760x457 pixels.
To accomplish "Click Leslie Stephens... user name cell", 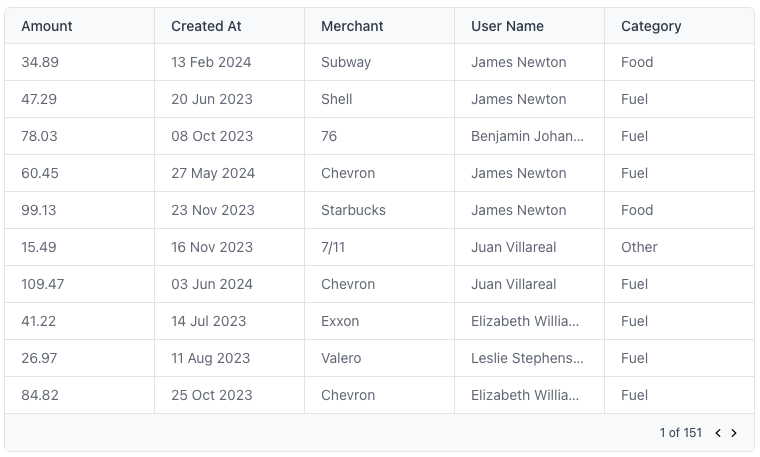I will pyautogui.click(x=529, y=358).
